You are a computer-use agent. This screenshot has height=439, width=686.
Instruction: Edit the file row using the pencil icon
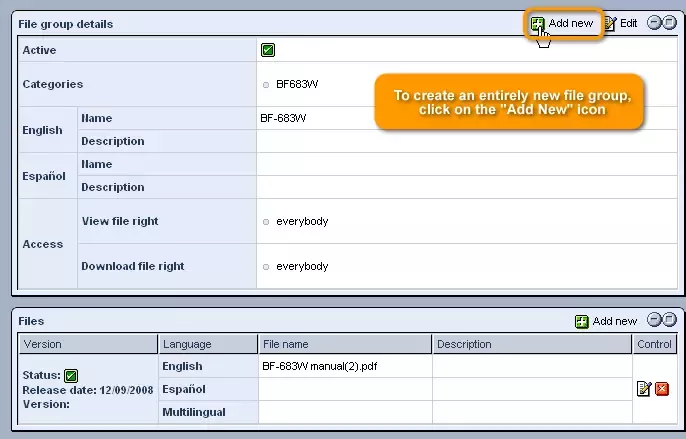click(644, 389)
